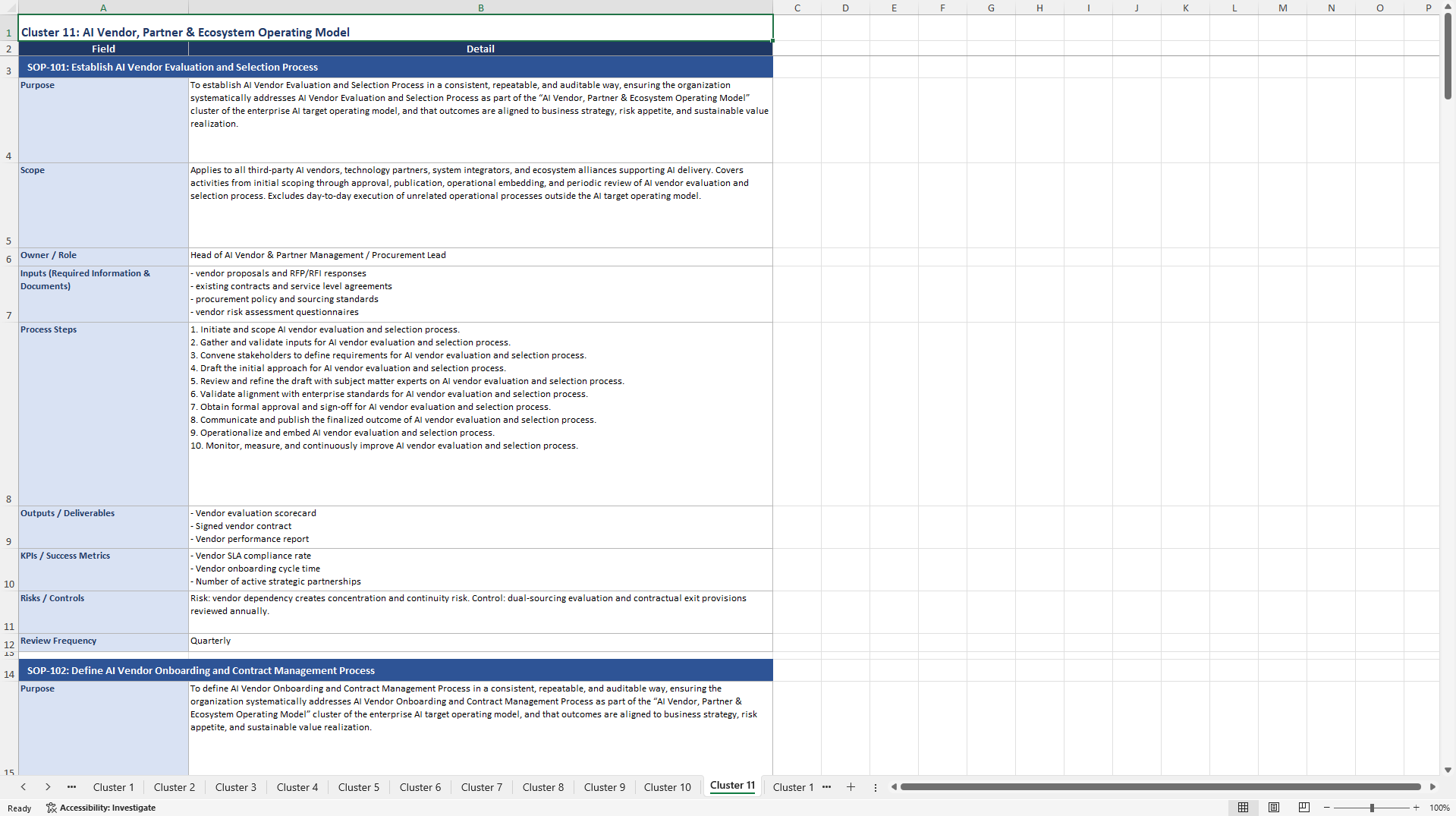
Task: Select the SOP-101 heading row
Action: coord(395,67)
